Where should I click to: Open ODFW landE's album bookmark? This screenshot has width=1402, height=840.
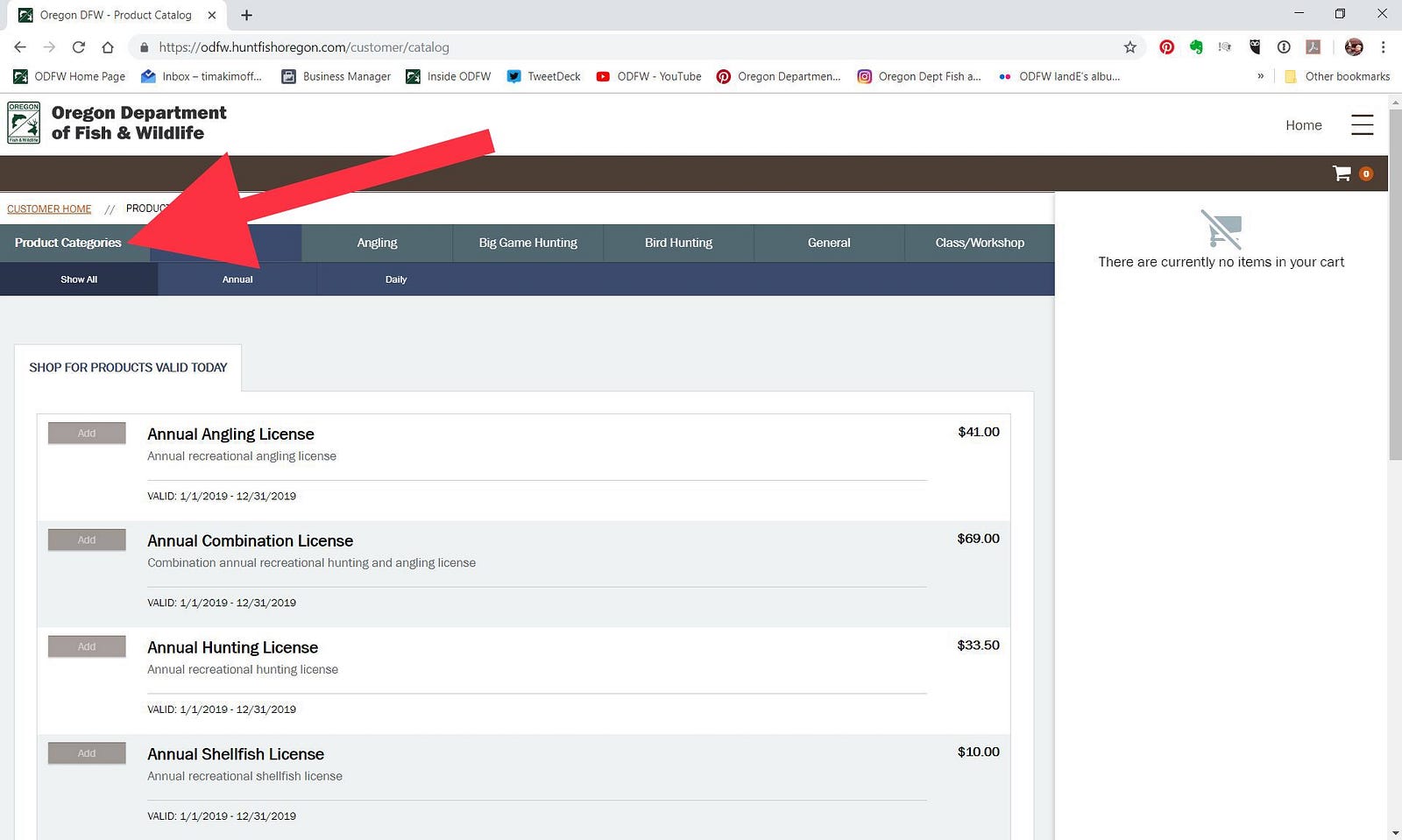(x=1059, y=76)
